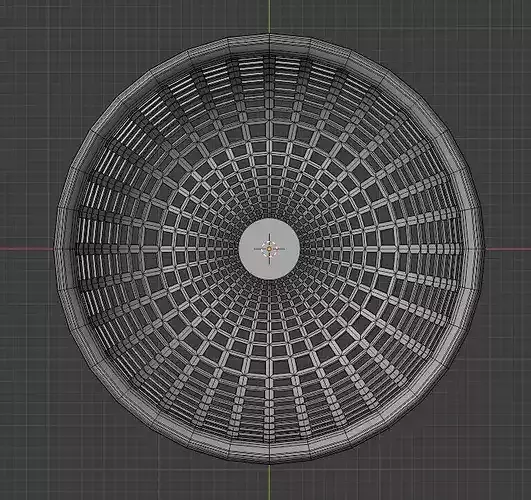Click the green Y-axis line below the mesh
This screenshot has height=500, width=531.
coord(270,482)
